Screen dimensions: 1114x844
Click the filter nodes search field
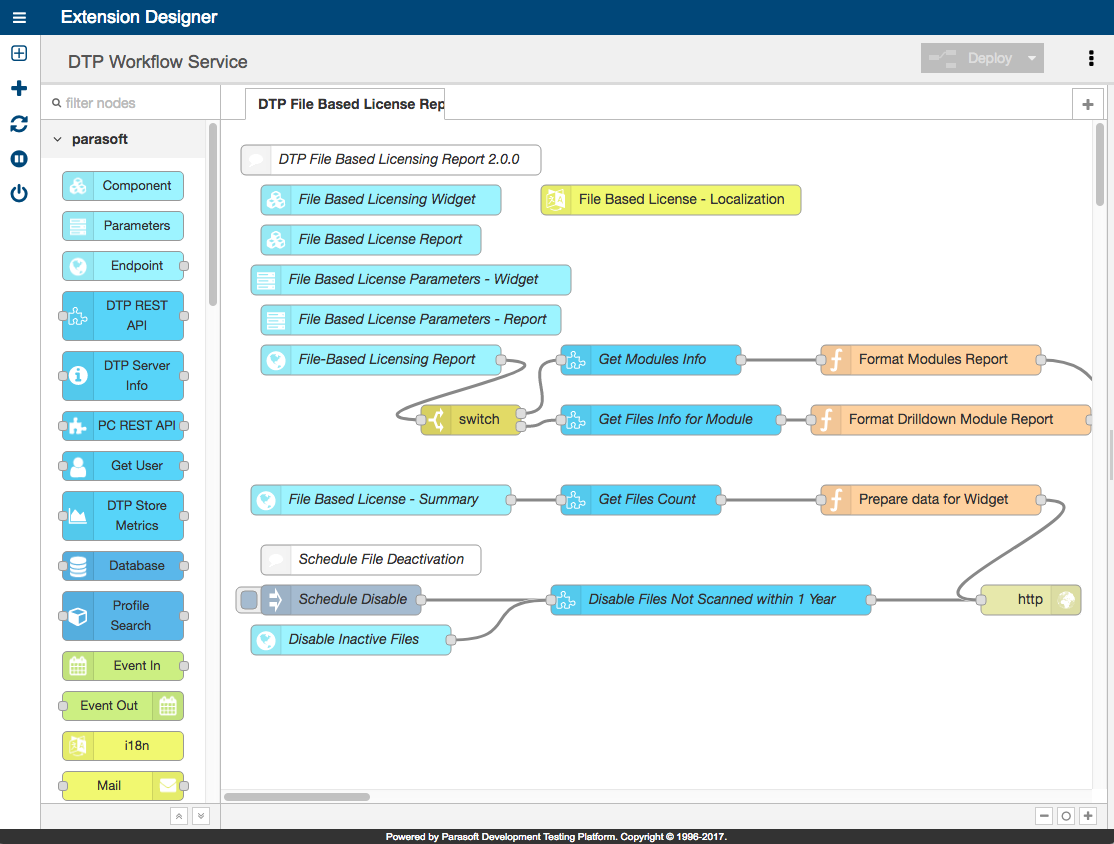(131, 103)
